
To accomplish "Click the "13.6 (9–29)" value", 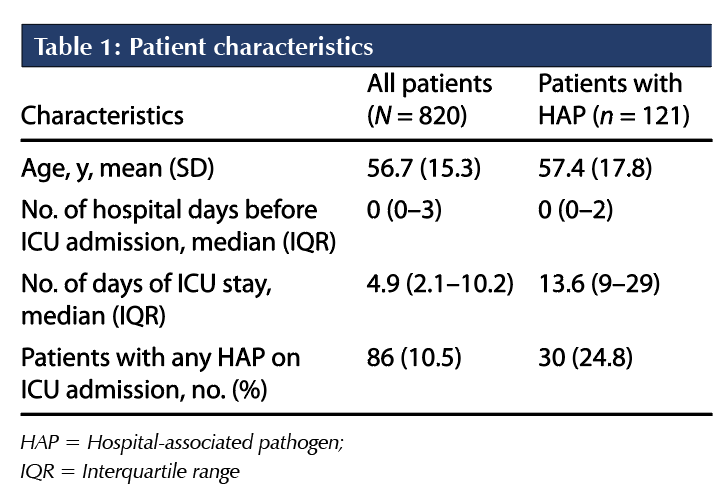I will point(598,284).
